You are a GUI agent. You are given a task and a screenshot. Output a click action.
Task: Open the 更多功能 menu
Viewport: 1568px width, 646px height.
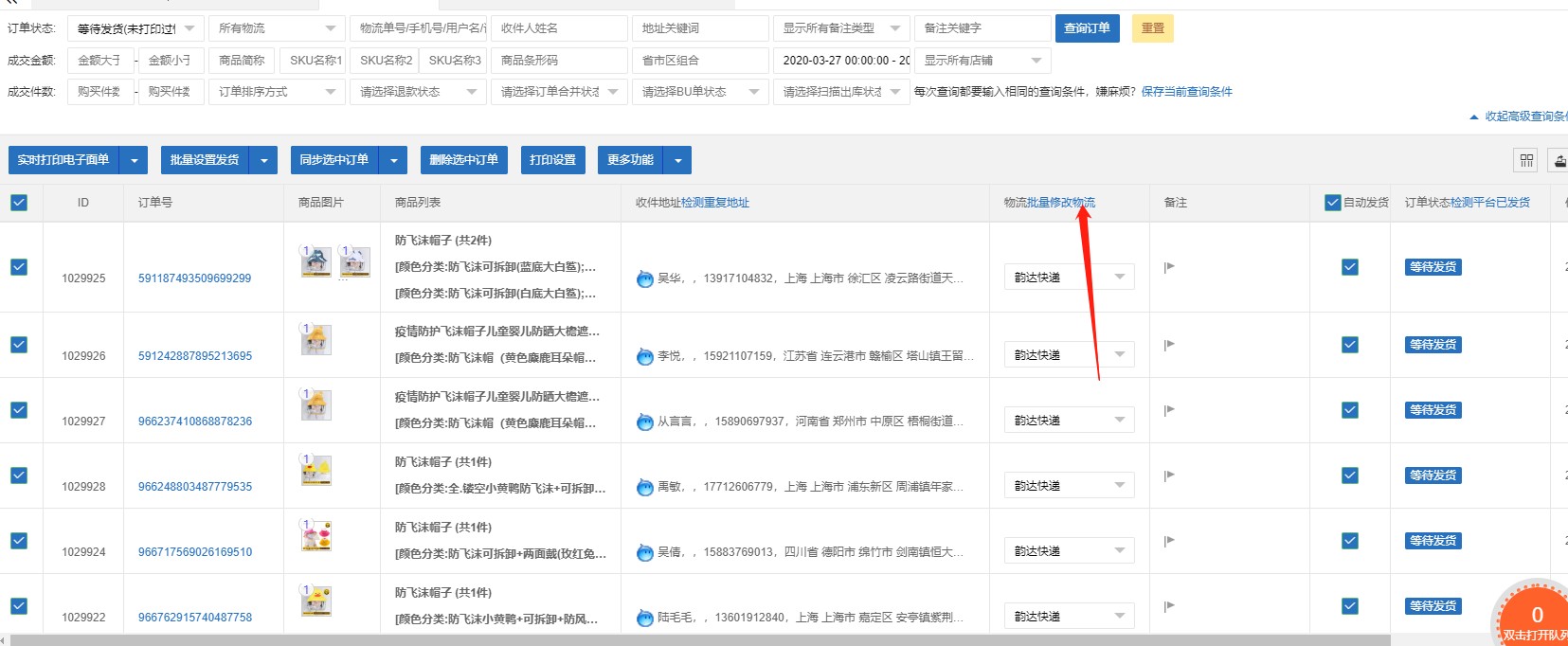(630, 160)
